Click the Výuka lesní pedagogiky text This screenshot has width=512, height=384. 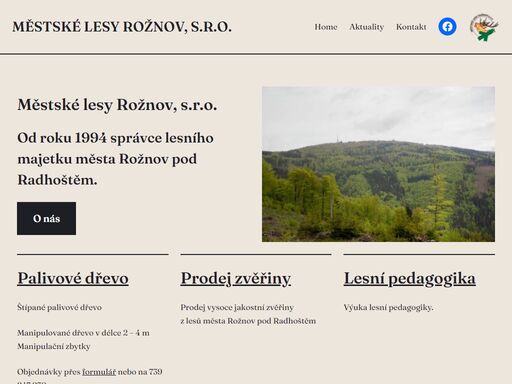click(x=388, y=307)
